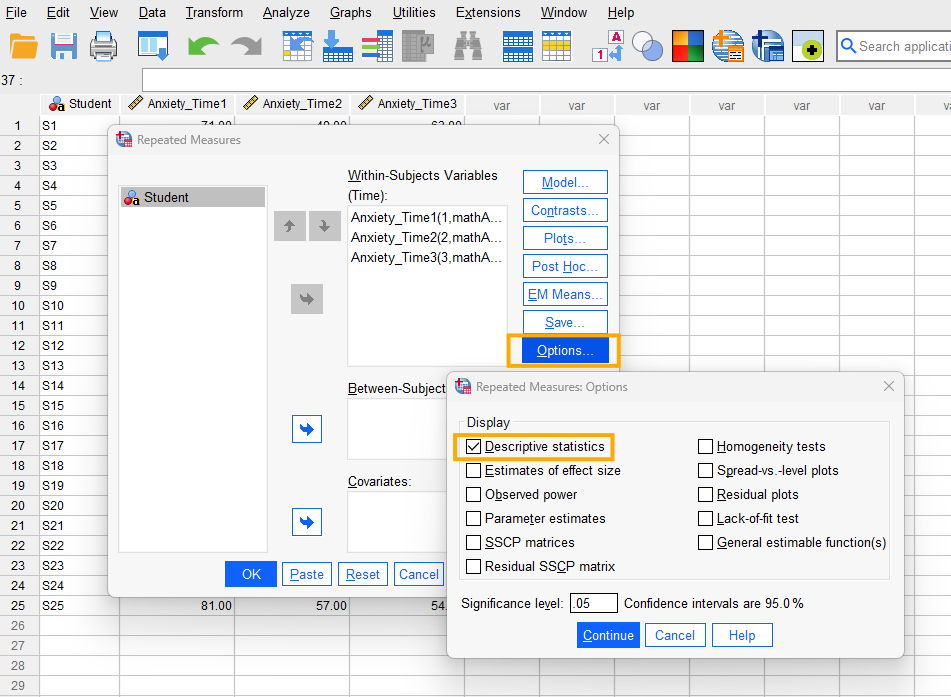Disable the Descriptive statistics checkbox

(x=473, y=446)
